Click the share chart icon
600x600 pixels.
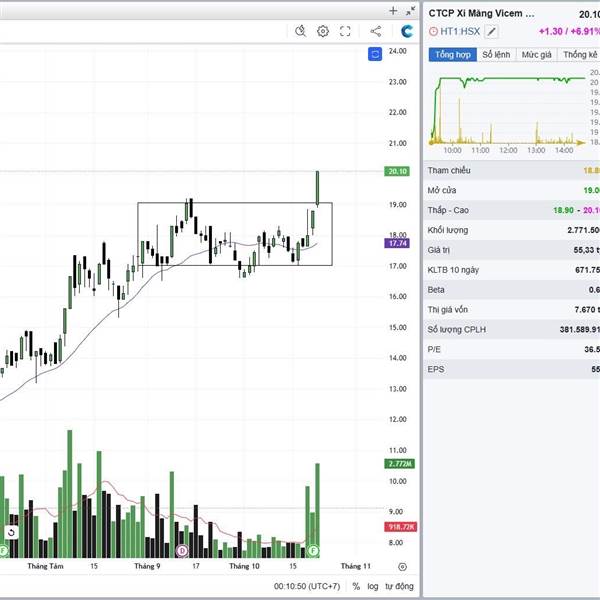376,31
